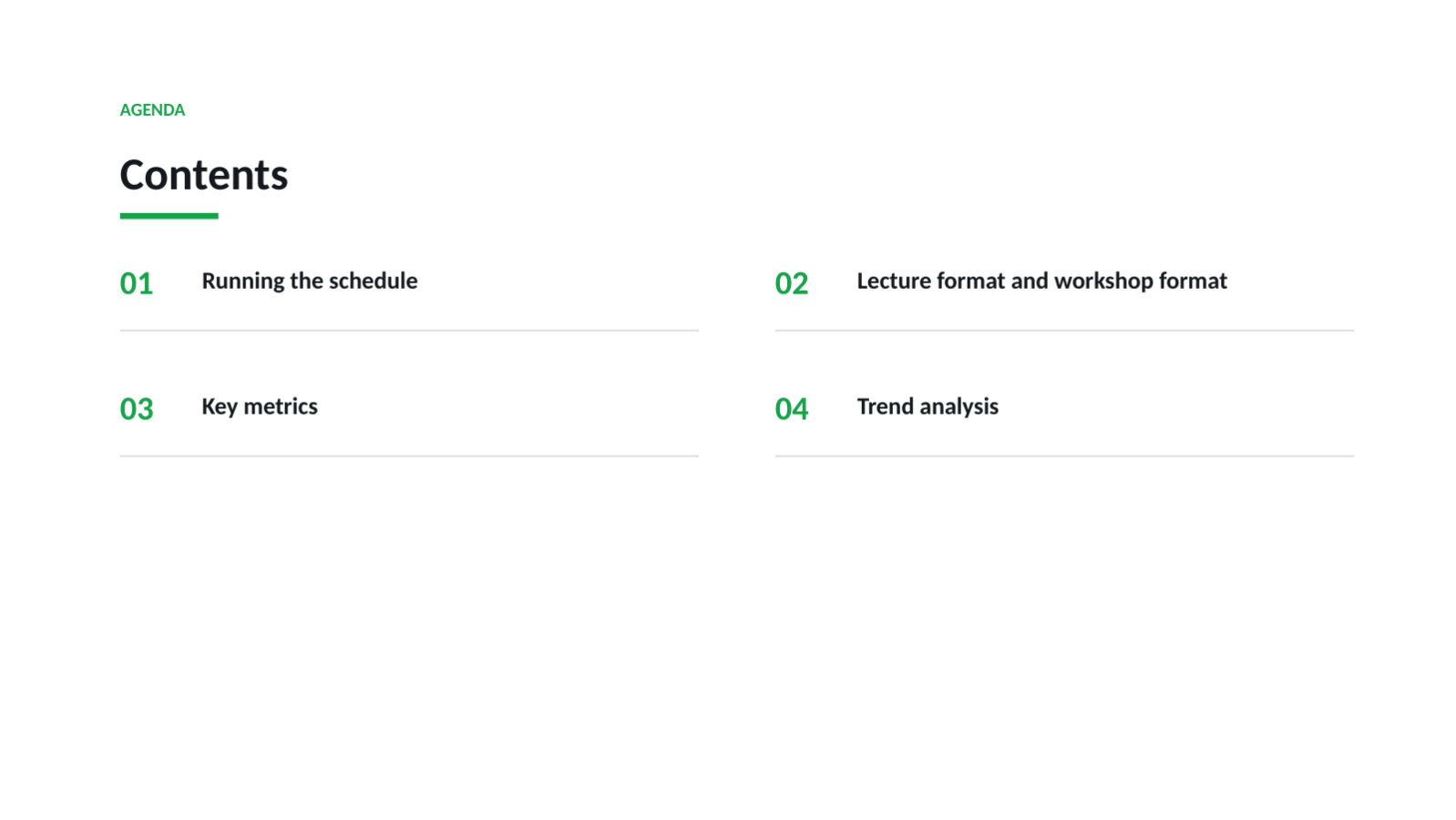This screenshot has width=1456, height=820.
Task: Open the Trend analysis agenda item
Action: point(928,406)
